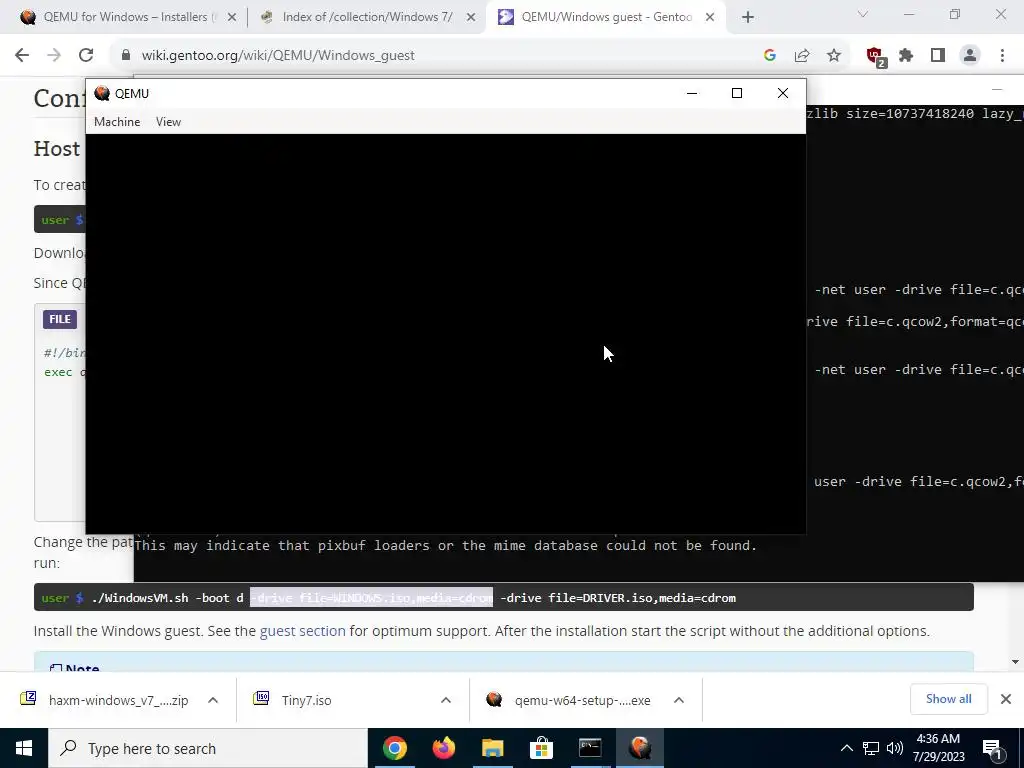
Task: Expand qemu-w64-setup download options arrow
Action: click(x=679, y=700)
